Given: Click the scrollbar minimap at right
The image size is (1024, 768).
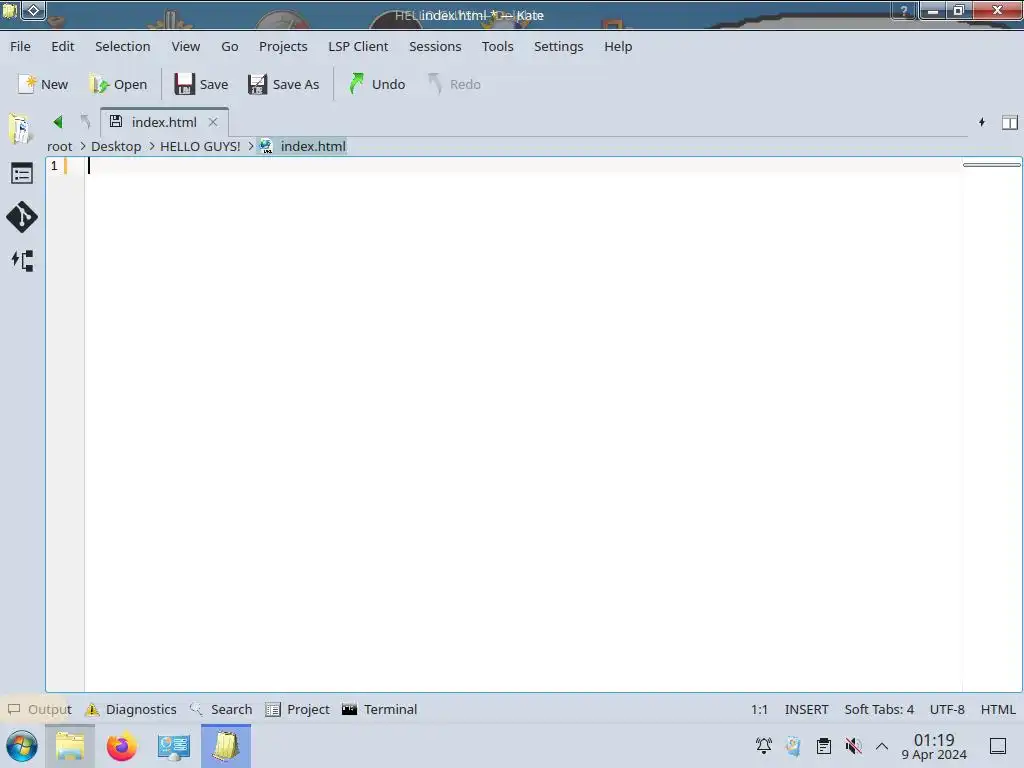Looking at the screenshot, I should pyautogui.click(x=991, y=424).
